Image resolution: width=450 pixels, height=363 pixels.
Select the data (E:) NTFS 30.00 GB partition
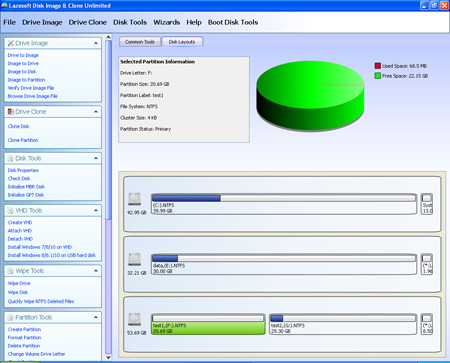[x=284, y=264]
